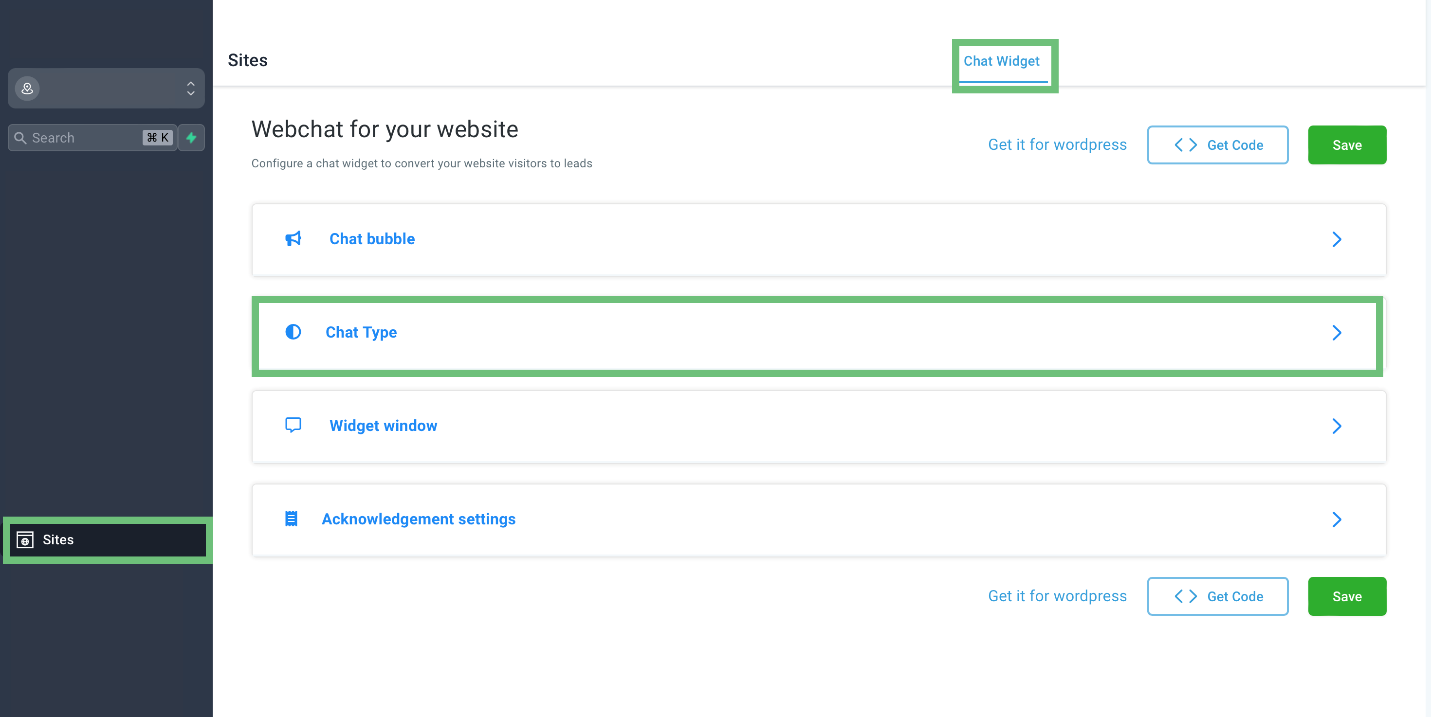Focus the sidebar Search field
Viewport: 1431px width, 717px height.
92,138
